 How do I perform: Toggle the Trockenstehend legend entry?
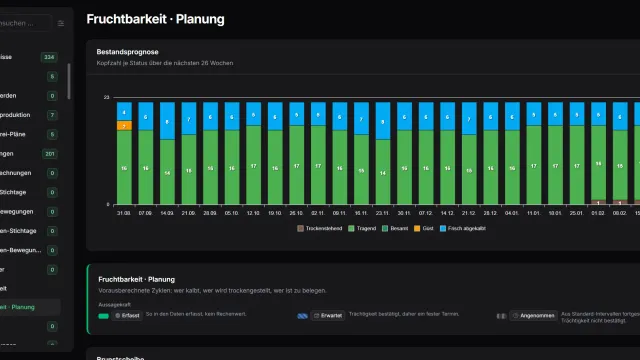coord(320,229)
